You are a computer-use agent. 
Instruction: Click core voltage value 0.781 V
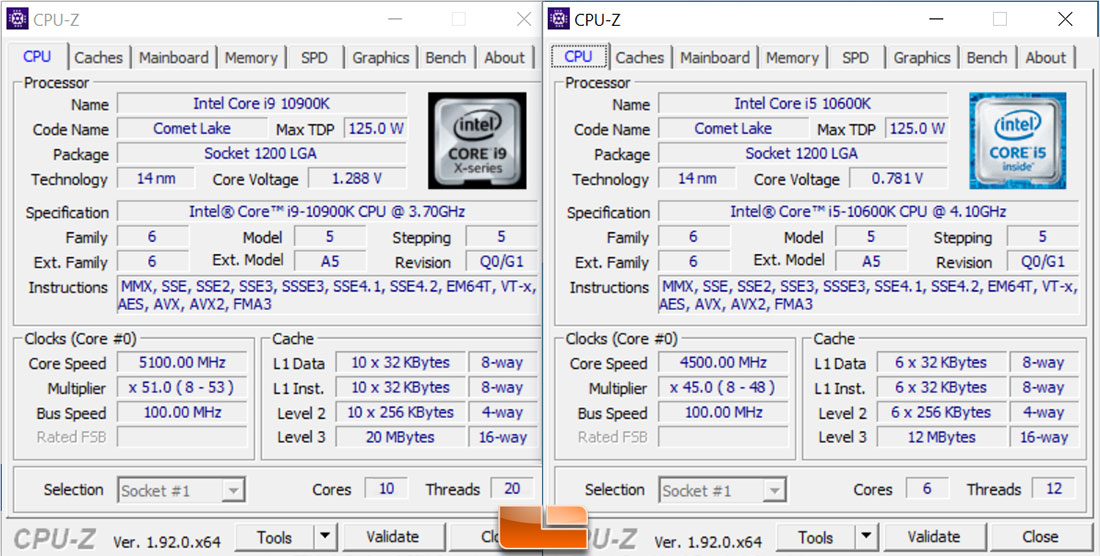pos(898,178)
